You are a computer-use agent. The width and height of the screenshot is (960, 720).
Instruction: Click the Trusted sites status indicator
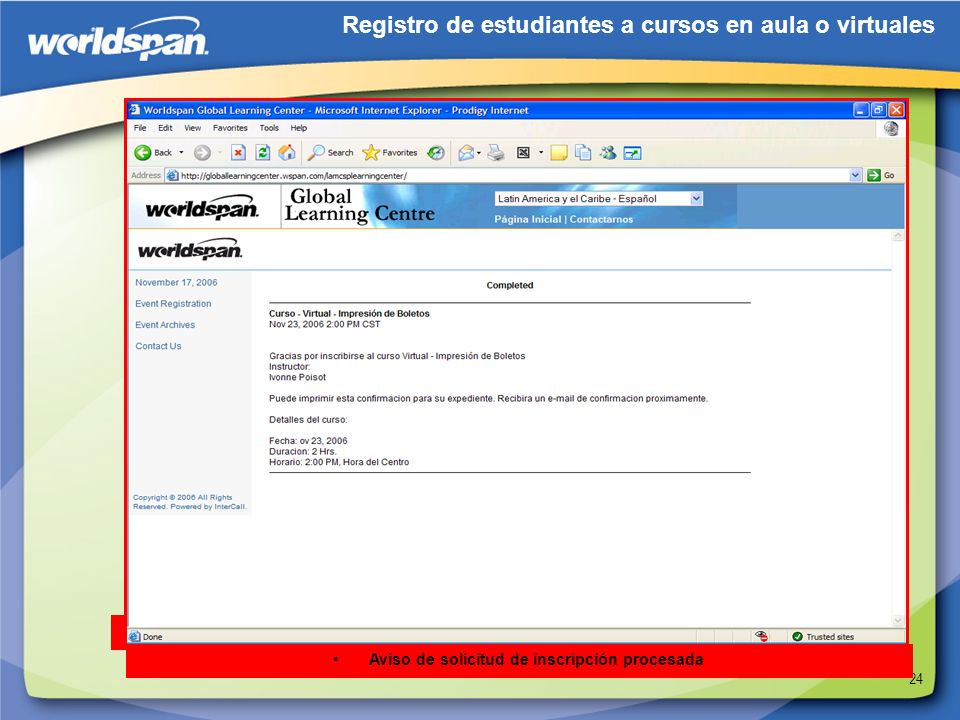(823, 637)
